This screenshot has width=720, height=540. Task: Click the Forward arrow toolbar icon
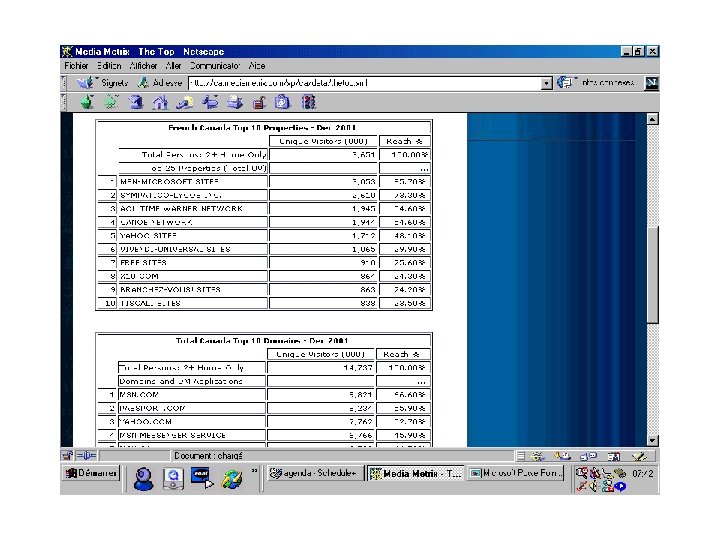[x=111, y=102]
